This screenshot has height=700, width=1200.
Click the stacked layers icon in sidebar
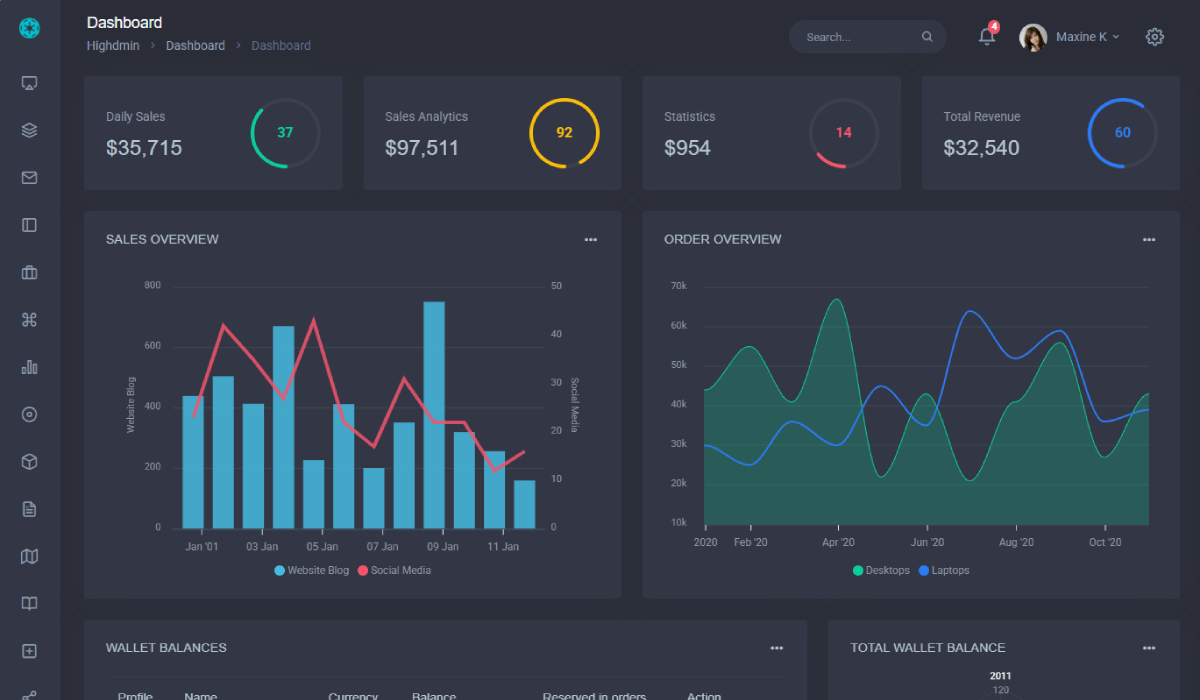(x=29, y=130)
